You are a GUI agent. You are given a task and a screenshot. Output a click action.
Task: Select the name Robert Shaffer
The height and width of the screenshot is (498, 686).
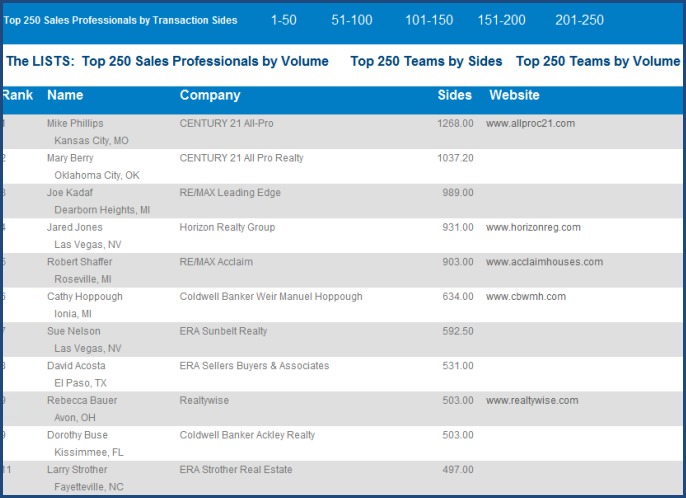click(x=80, y=262)
